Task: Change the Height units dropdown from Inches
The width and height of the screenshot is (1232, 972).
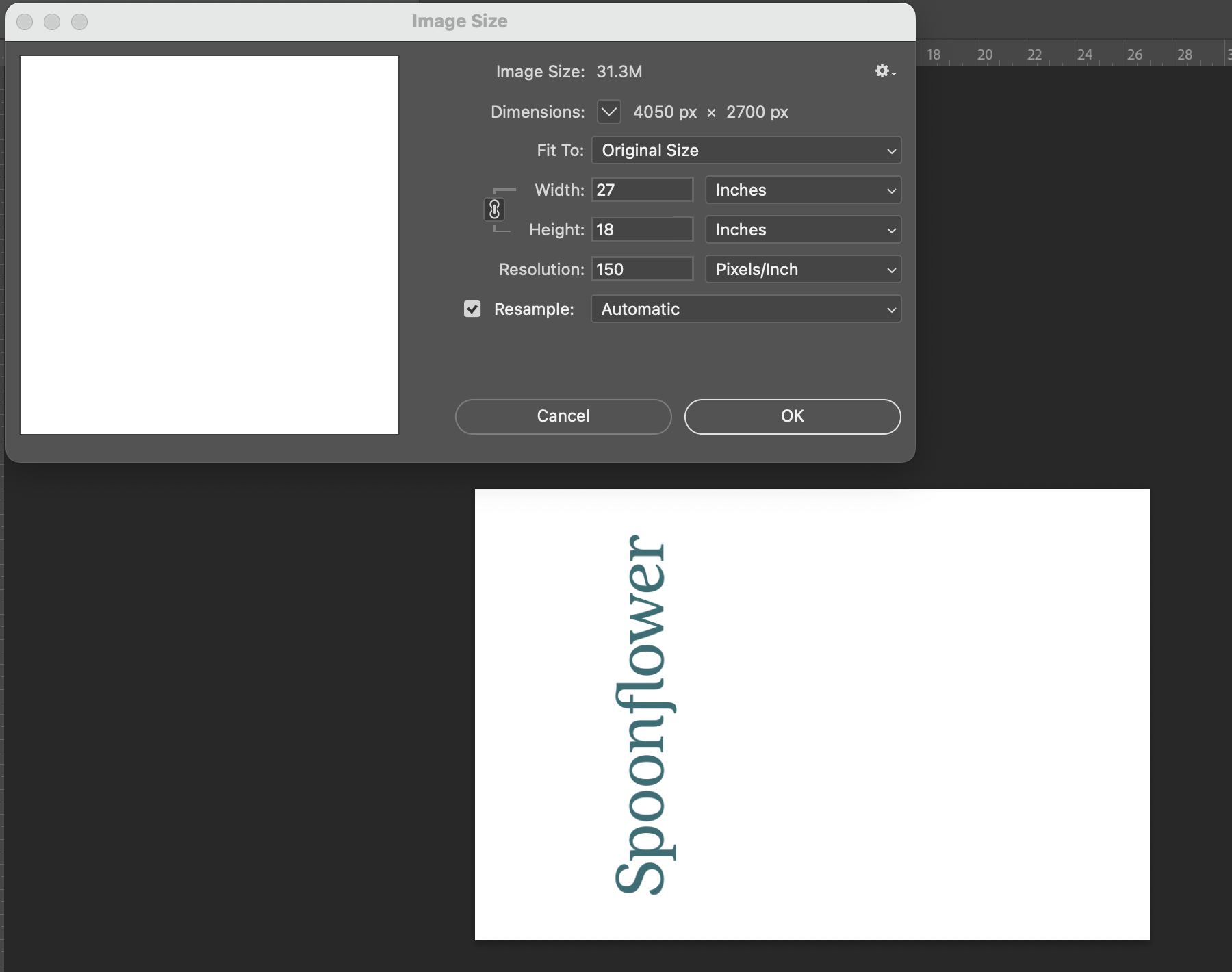Action: pos(803,230)
